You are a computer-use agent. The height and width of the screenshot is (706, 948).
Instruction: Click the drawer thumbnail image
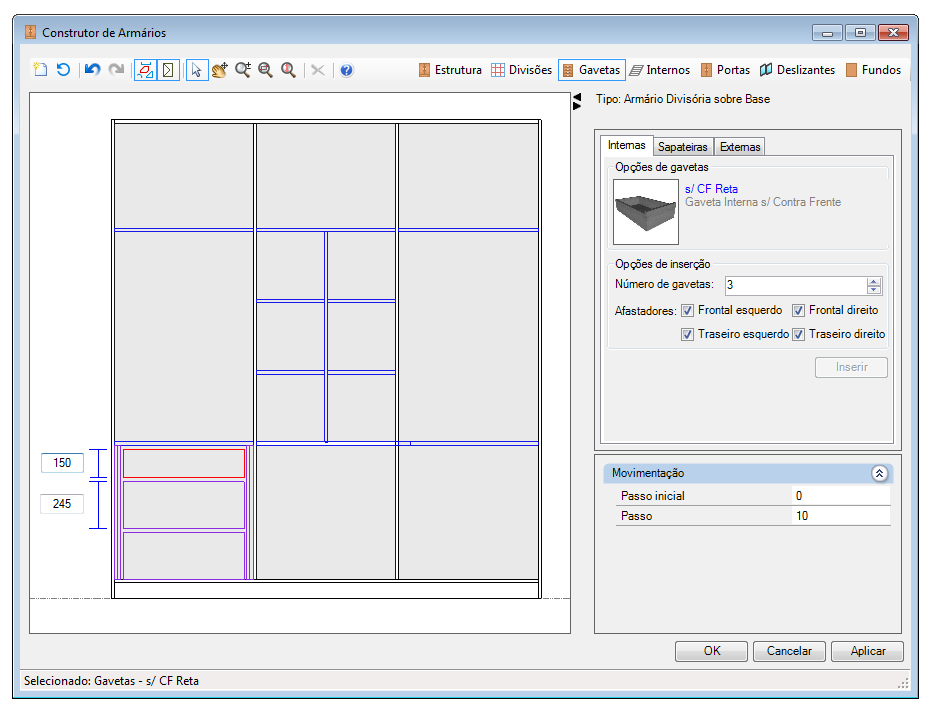[646, 212]
